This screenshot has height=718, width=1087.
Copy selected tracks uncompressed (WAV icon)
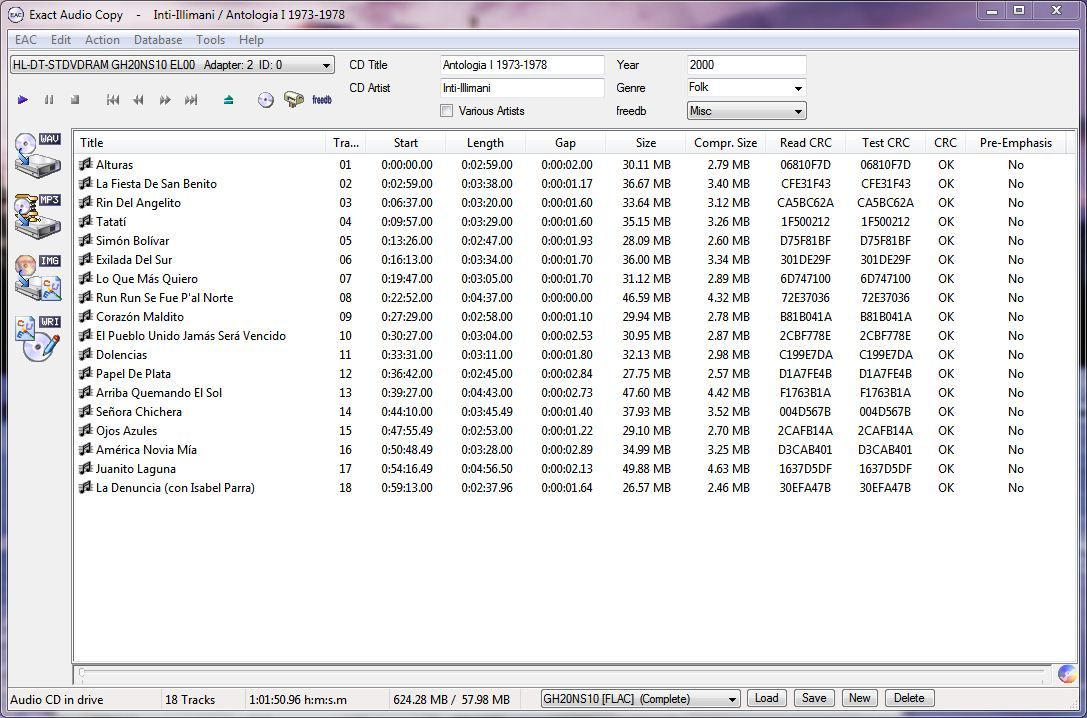pyautogui.click(x=38, y=157)
